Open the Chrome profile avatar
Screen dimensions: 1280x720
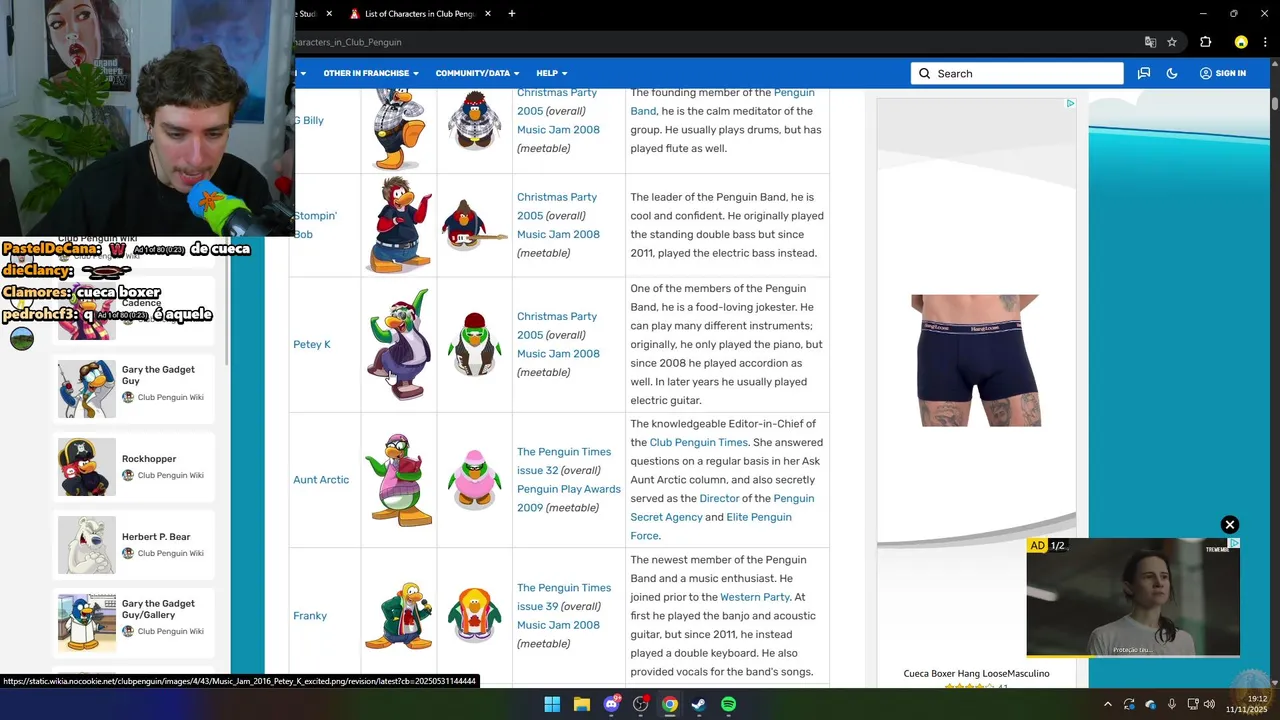point(1241,42)
